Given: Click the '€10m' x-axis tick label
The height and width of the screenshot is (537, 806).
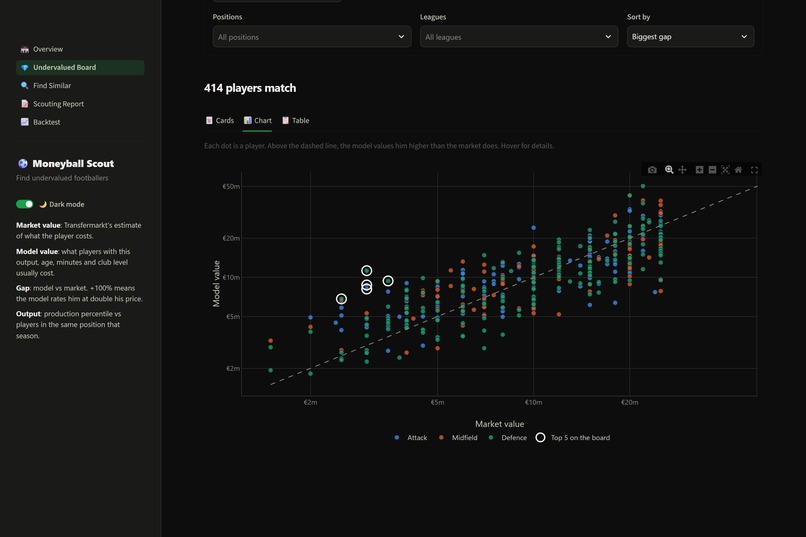Looking at the screenshot, I should tap(534, 402).
